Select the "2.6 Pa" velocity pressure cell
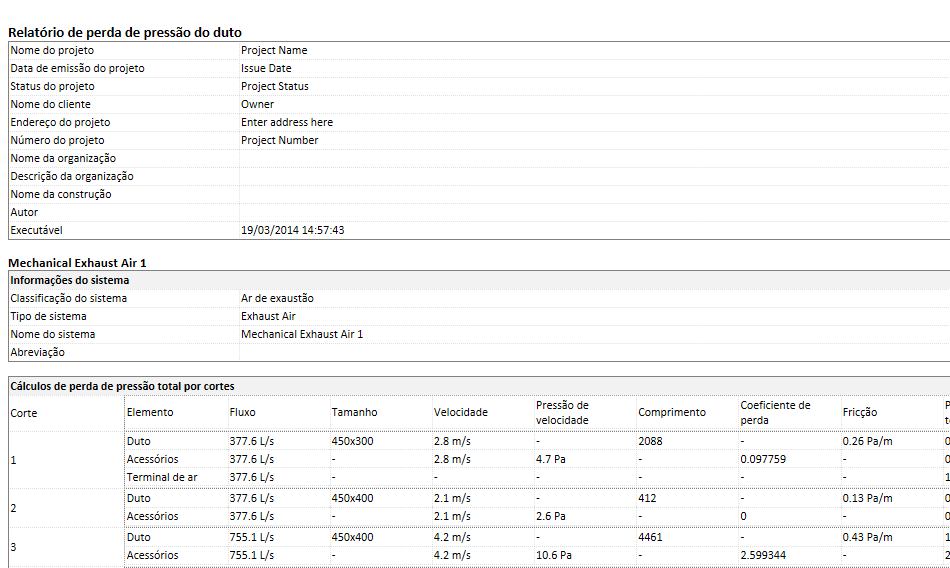This screenshot has width=950, height=568. click(551, 516)
